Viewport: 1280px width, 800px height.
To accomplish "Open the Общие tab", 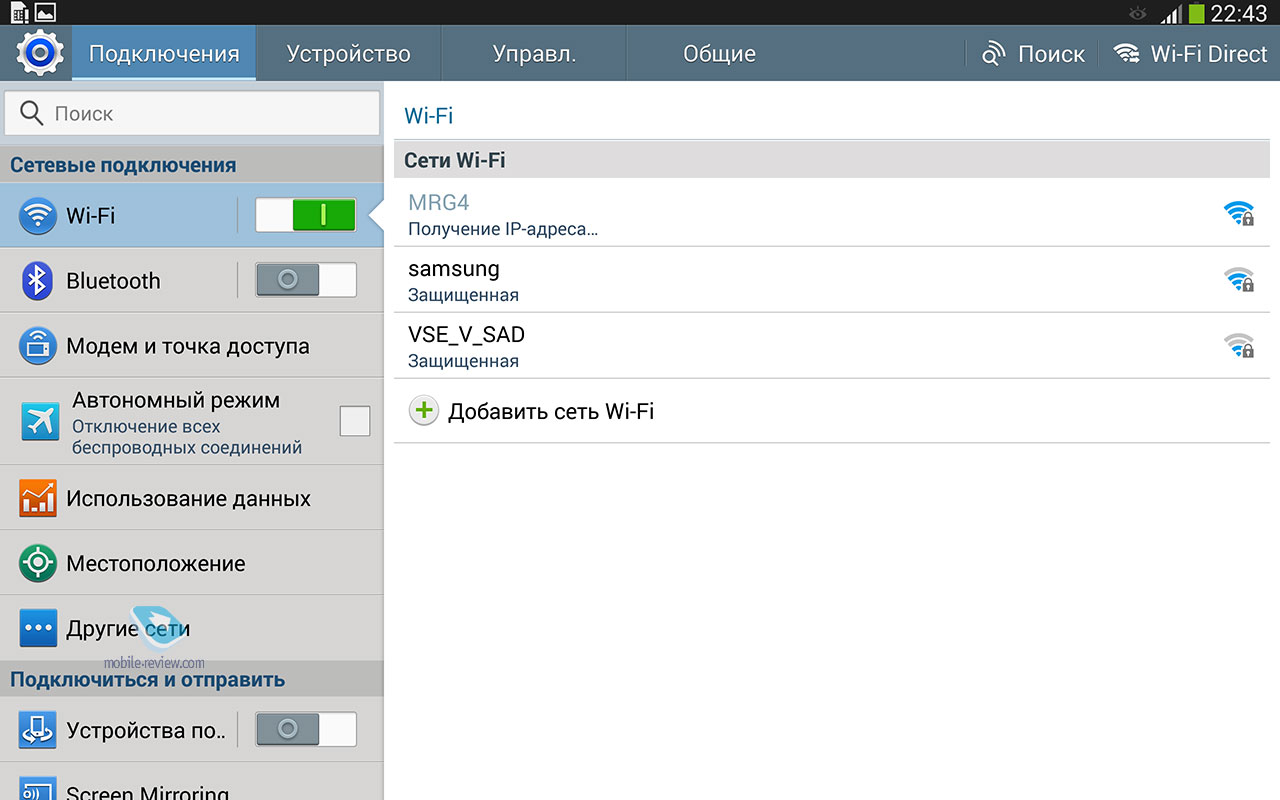I will 719,53.
